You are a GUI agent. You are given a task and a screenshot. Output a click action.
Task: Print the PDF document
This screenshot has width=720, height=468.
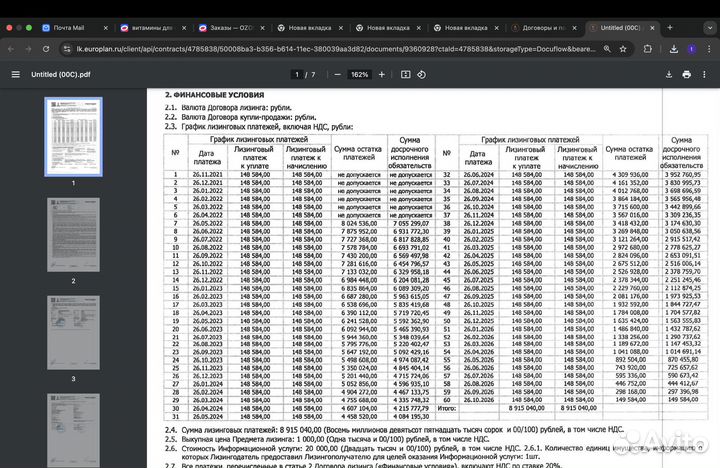pos(687,74)
